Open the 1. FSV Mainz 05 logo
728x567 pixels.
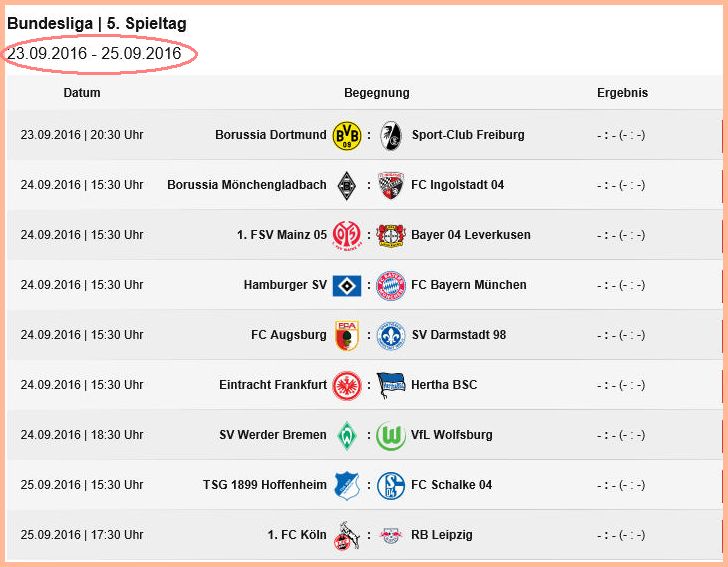347,235
